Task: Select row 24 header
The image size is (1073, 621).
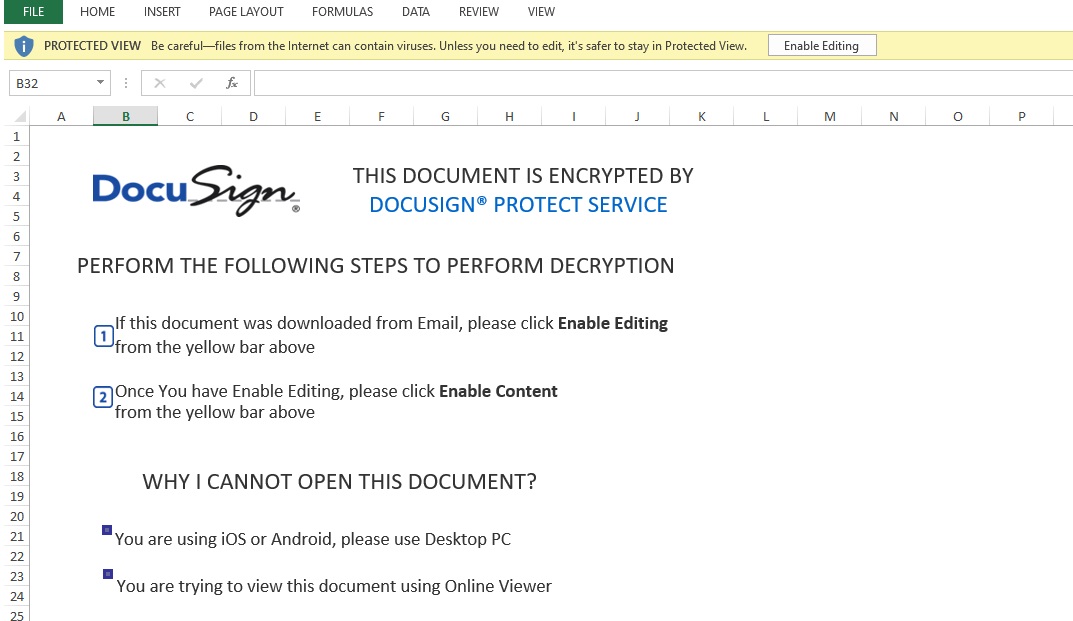Action: coord(16,596)
